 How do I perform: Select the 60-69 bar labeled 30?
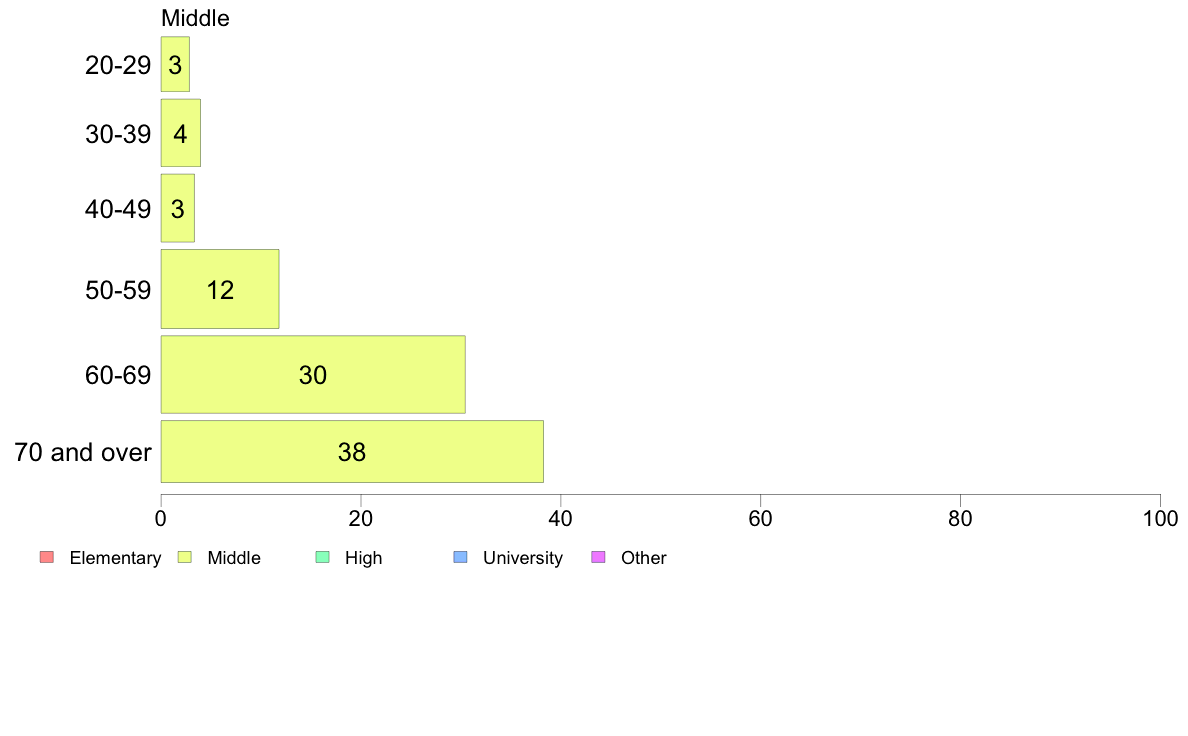(313, 374)
